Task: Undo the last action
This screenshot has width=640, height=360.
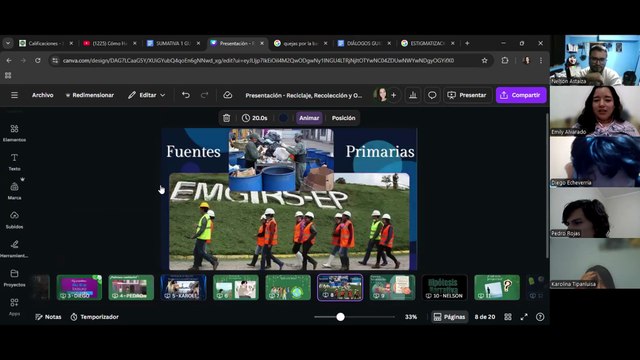Action: pyautogui.click(x=186, y=95)
